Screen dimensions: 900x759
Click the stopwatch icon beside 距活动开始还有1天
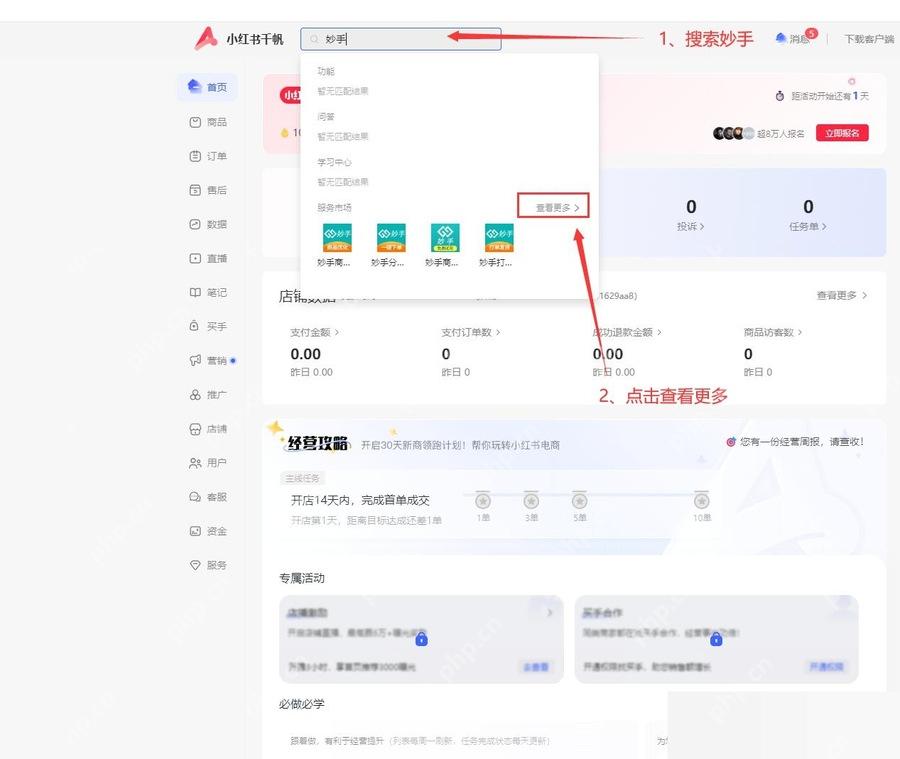pos(779,96)
